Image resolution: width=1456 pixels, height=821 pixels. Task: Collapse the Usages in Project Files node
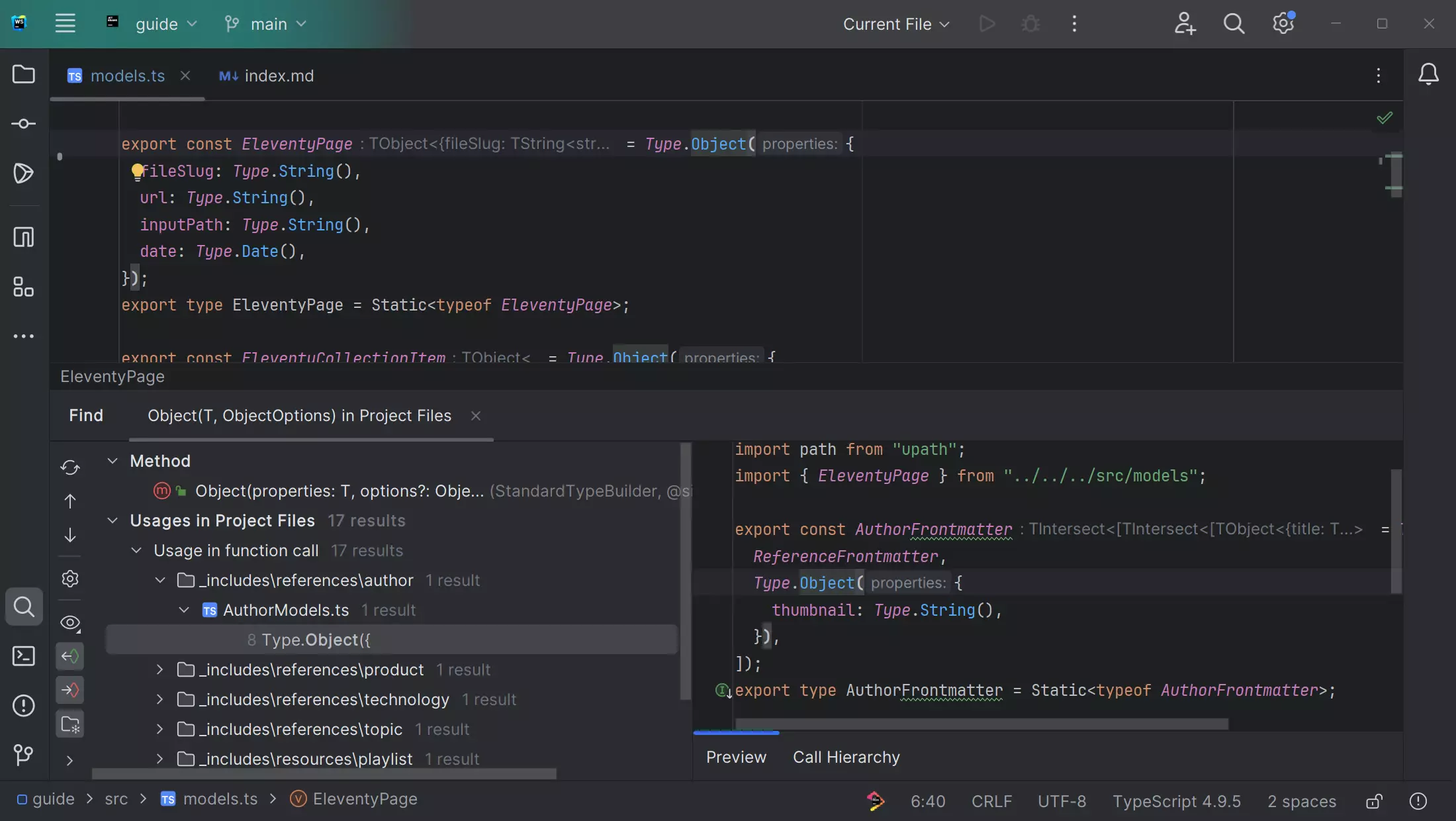(113, 520)
